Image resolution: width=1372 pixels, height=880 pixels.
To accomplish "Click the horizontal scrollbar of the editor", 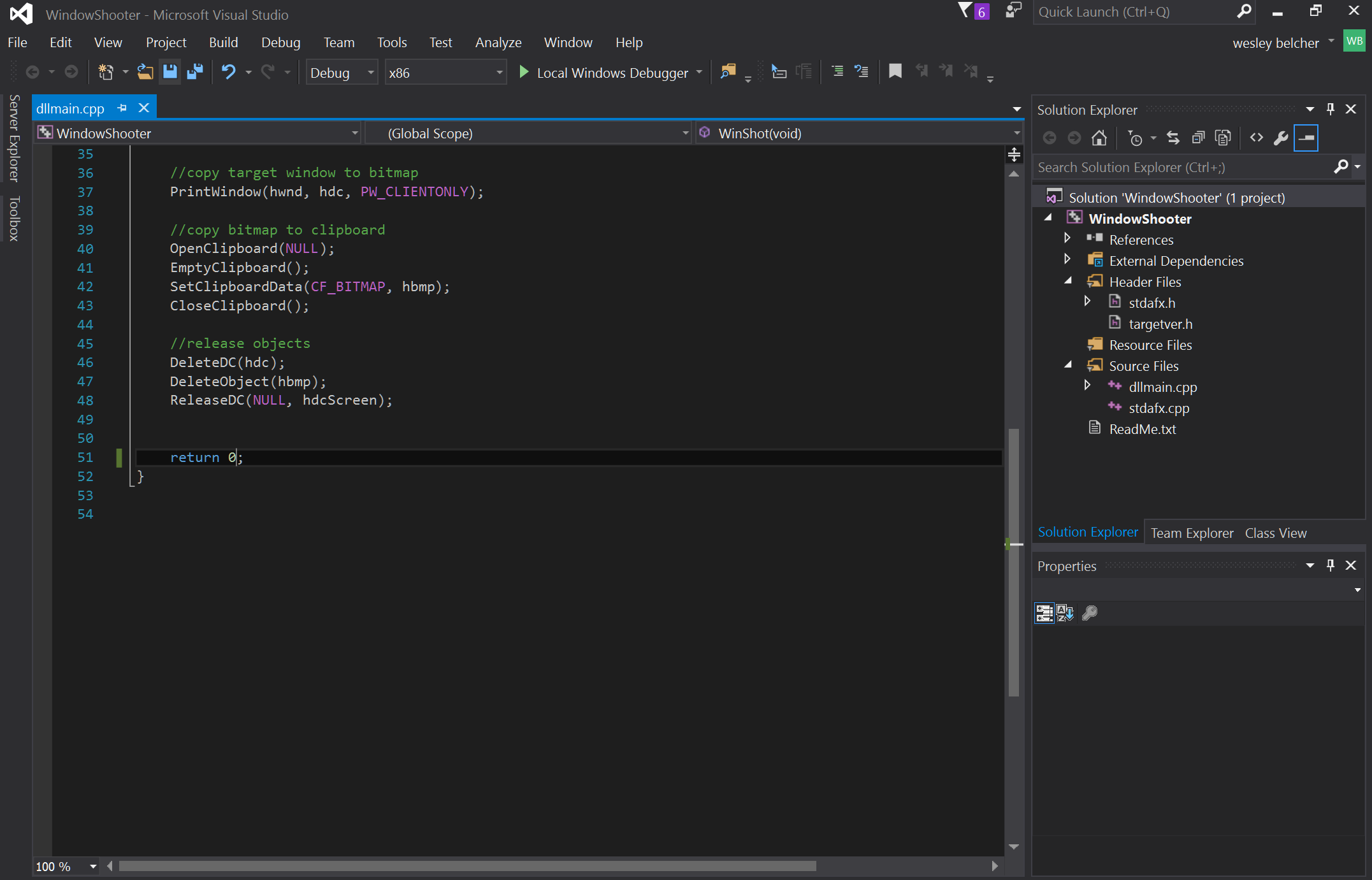I will pos(466,866).
